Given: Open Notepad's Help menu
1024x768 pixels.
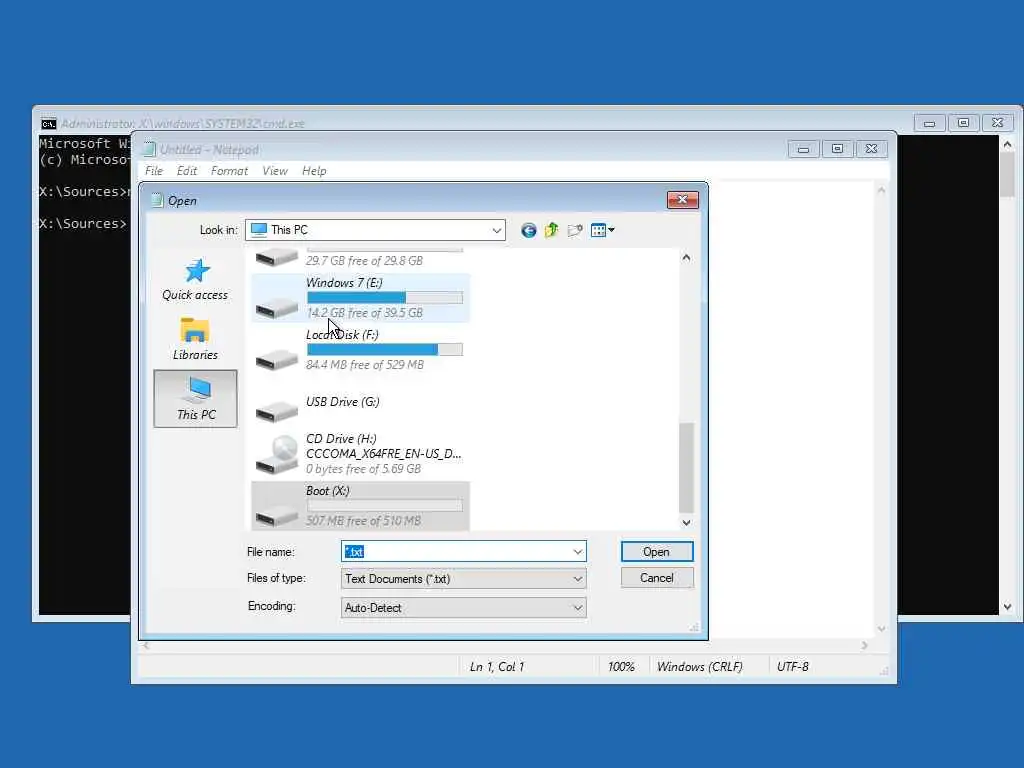Looking at the screenshot, I should click(x=314, y=170).
